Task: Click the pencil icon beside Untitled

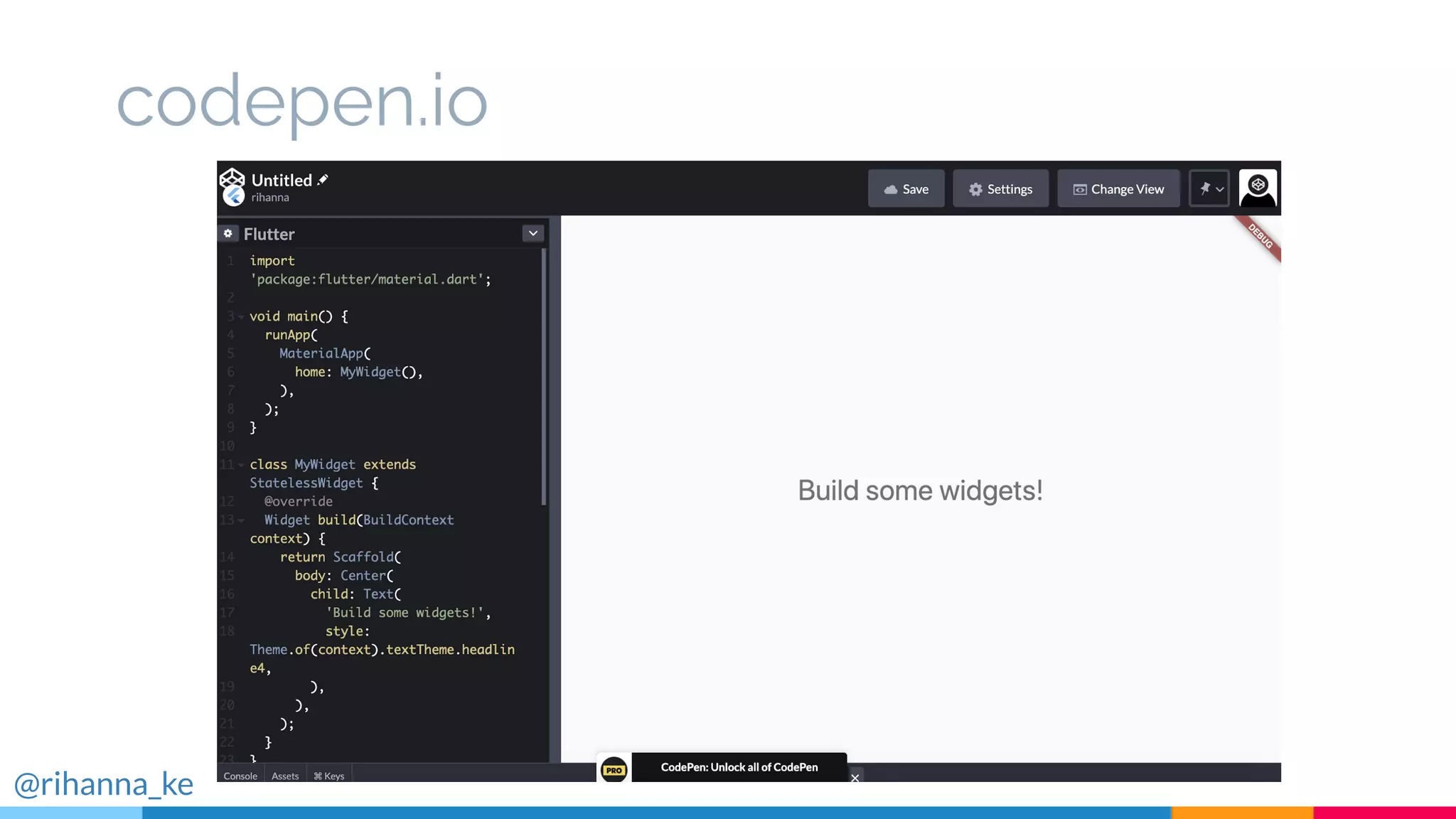Action: 323,180
